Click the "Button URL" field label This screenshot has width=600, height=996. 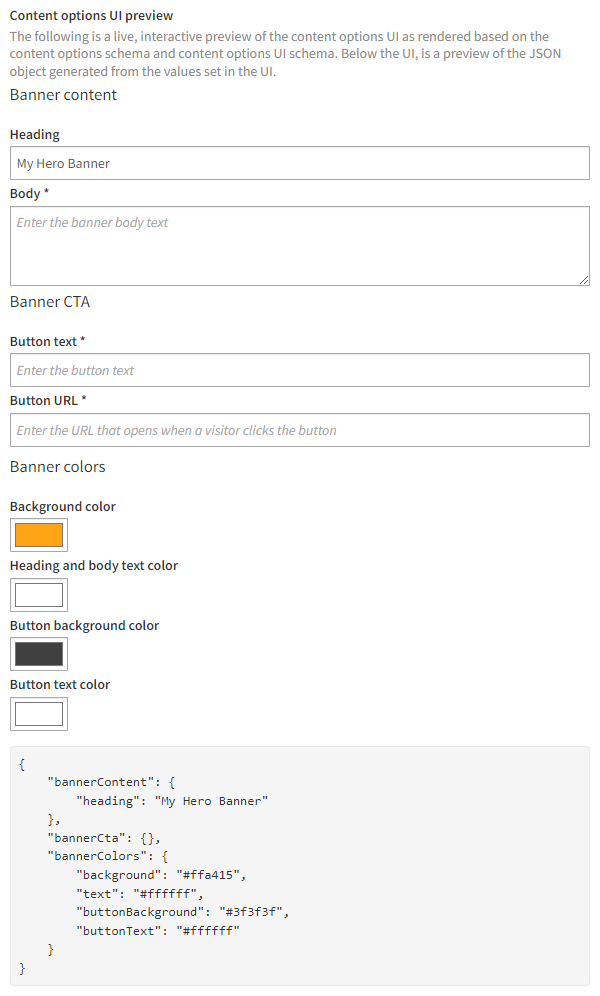(44, 400)
